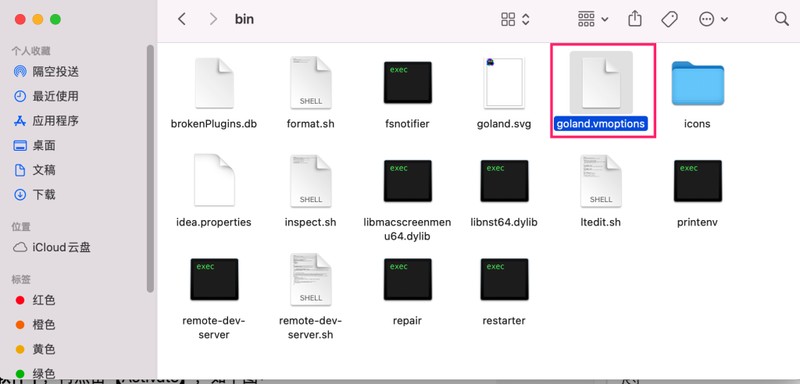The image size is (800, 384).
Task: Click the ltedit.sh file name label
Action: point(601,222)
